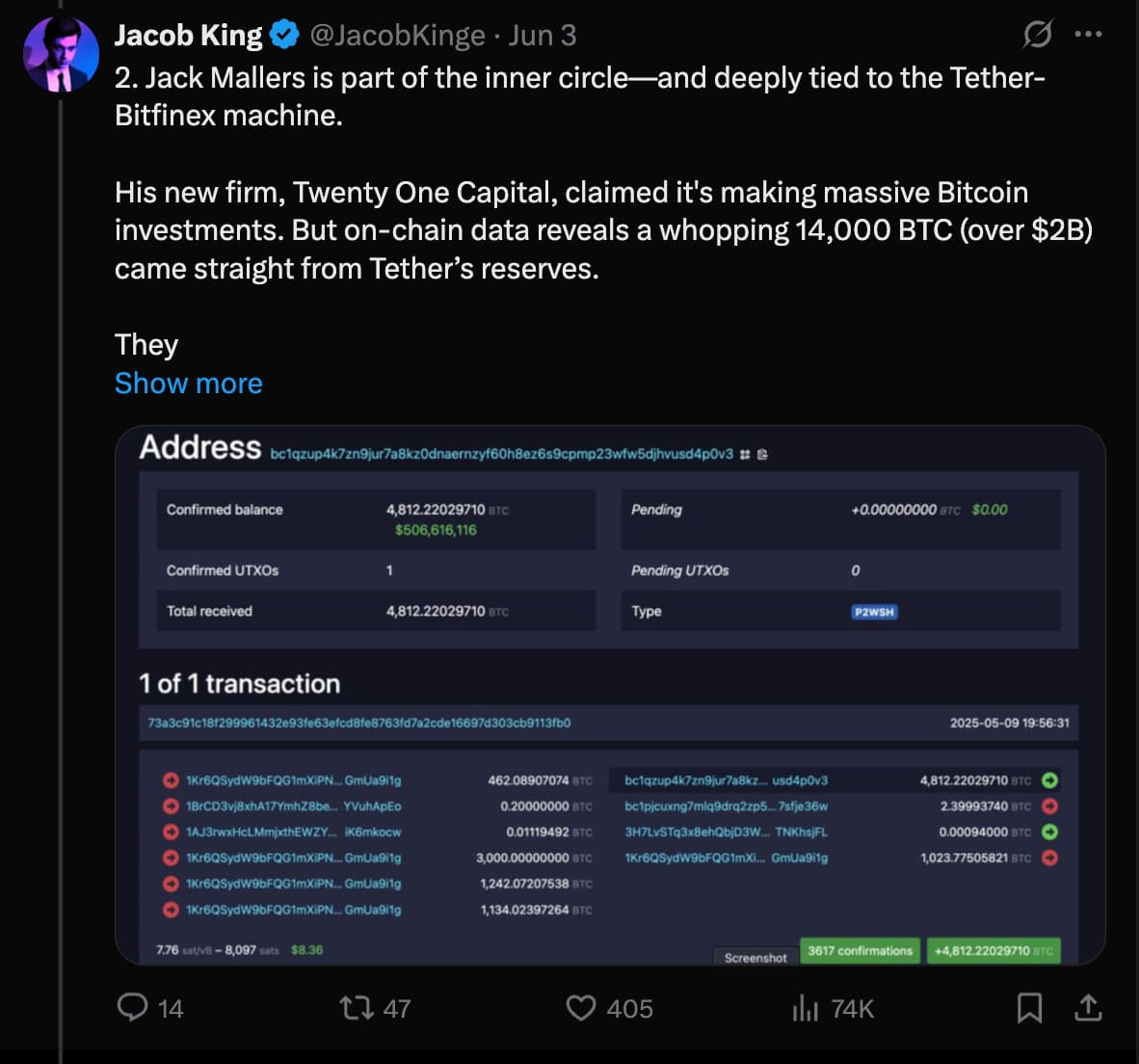Bookmark this post
Image resolution: width=1139 pixels, height=1064 pixels.
pyautogui.click(x=1029, y=1008)
